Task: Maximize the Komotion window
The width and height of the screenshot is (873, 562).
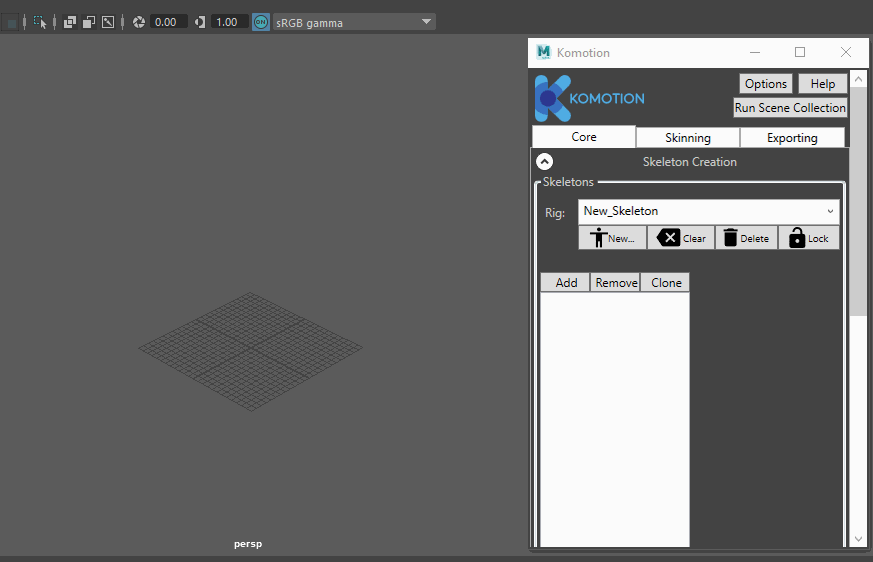Action: (800, 52)
